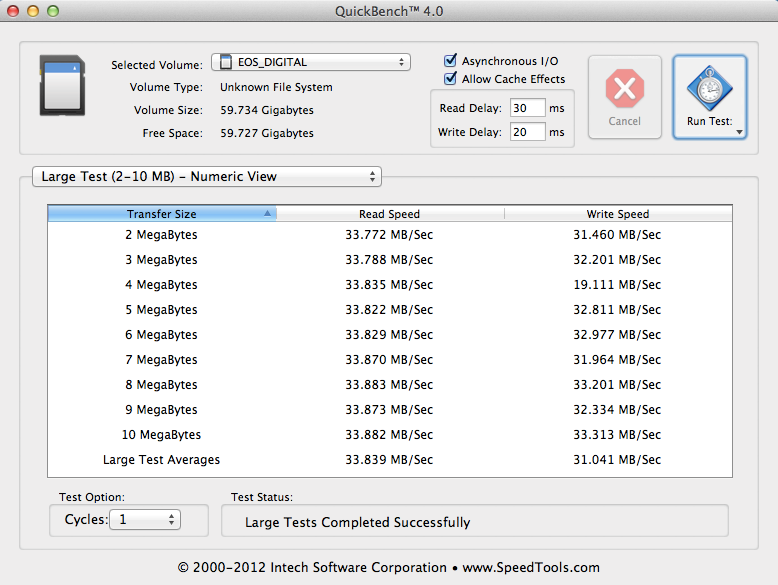The height and width of the screenshot is (585, 778).
Task: Sort by Read Speed column header
Action: pyautogui.click(x=389, y=214)
